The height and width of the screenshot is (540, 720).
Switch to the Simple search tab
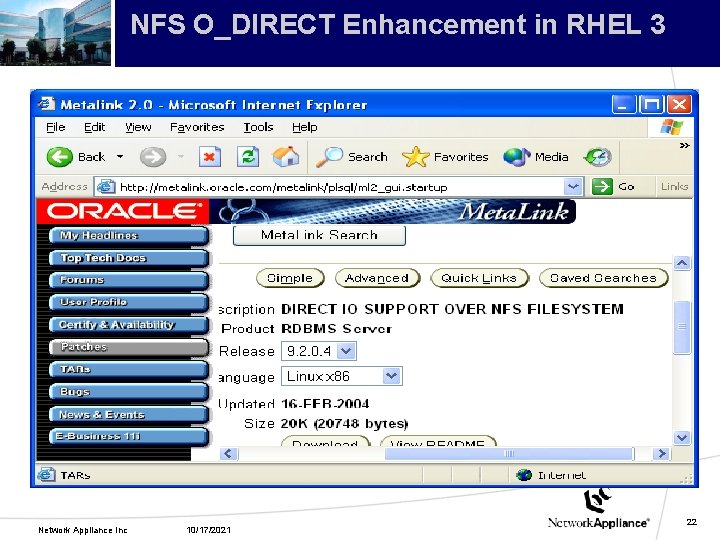coord(290,278)
